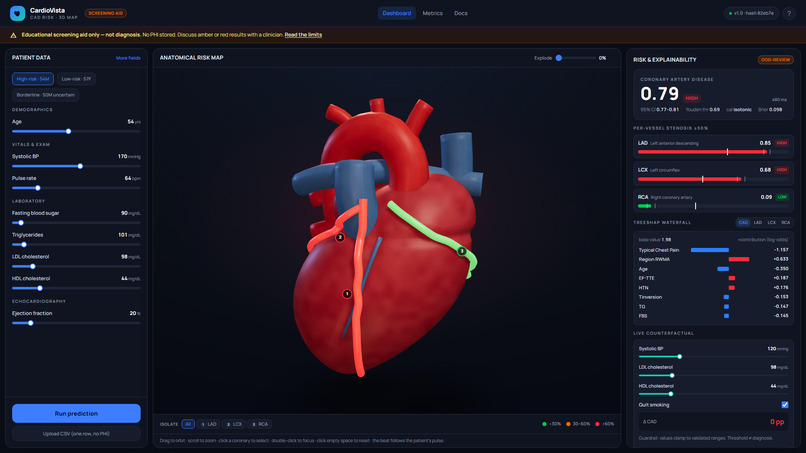This screenshot has width=806, height=453.
Task: Click the LCX stenosis bar row
Action: click(713, 174)
